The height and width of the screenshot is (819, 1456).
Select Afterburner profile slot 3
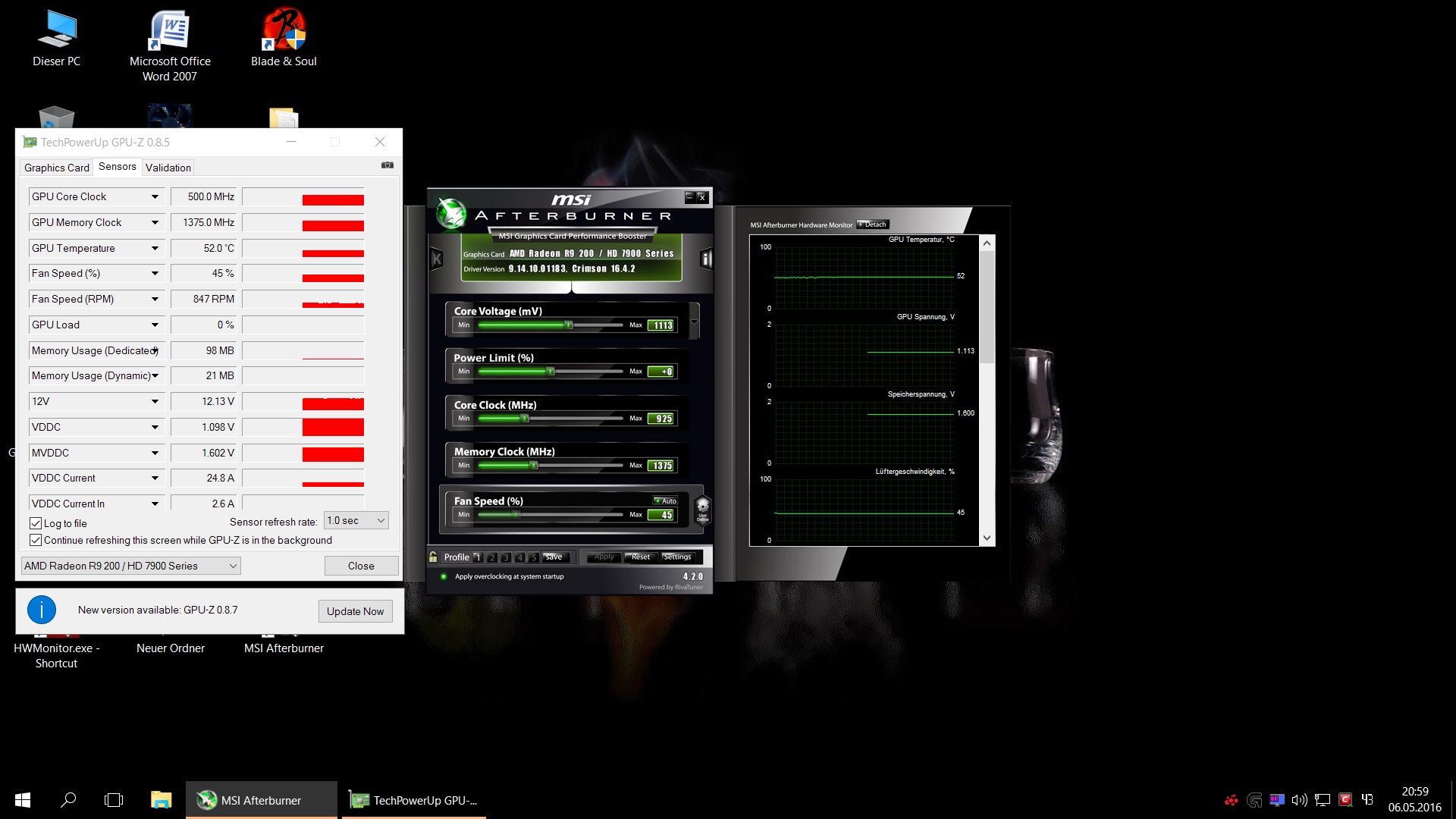click(506, 557)
